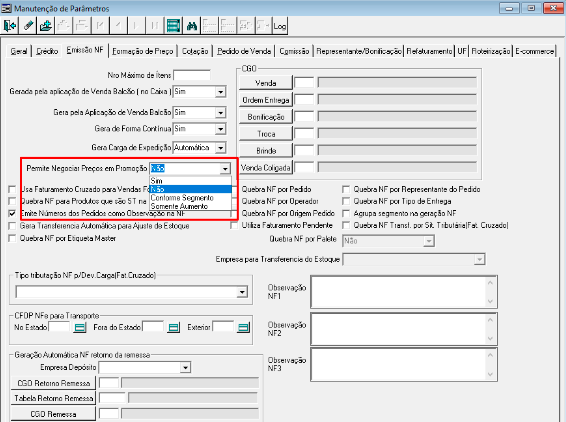Viewport: 566px width, 422px height.
Task: Open search with the binoculars icon
Action: (191, 26)
